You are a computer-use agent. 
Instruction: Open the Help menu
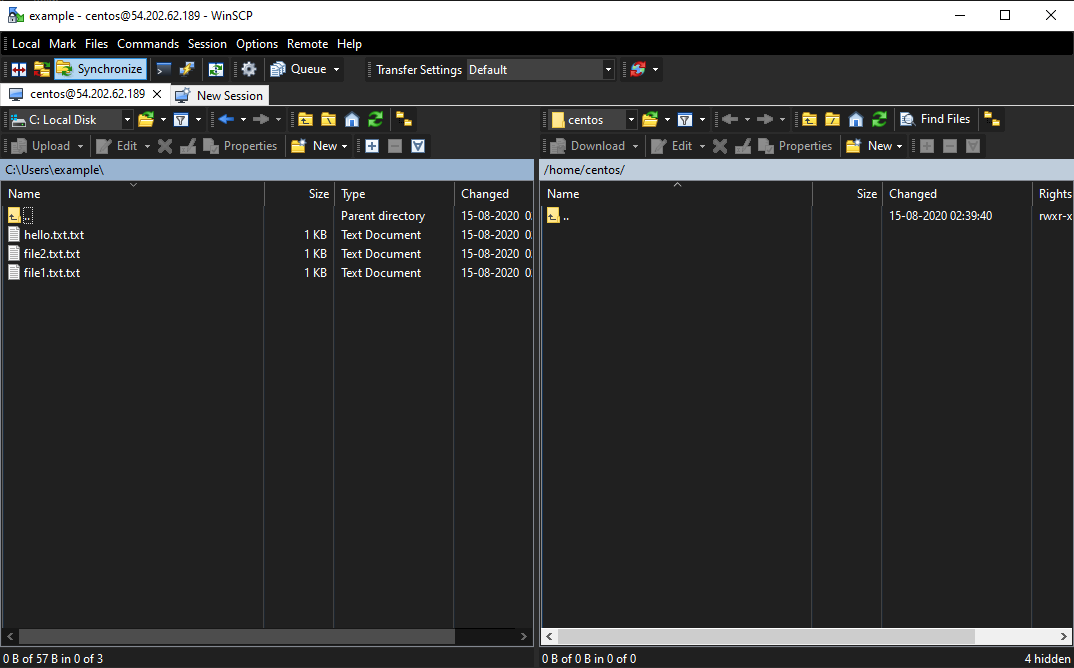[349, 44]
